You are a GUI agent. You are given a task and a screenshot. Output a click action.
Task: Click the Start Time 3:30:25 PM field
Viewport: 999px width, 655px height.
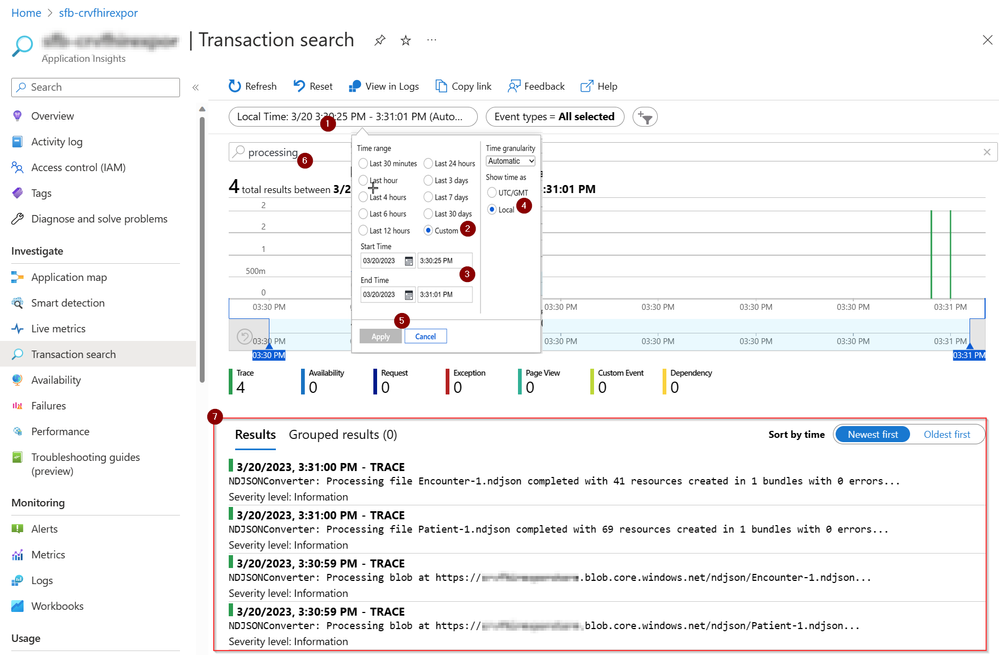(x=445, y=261)
